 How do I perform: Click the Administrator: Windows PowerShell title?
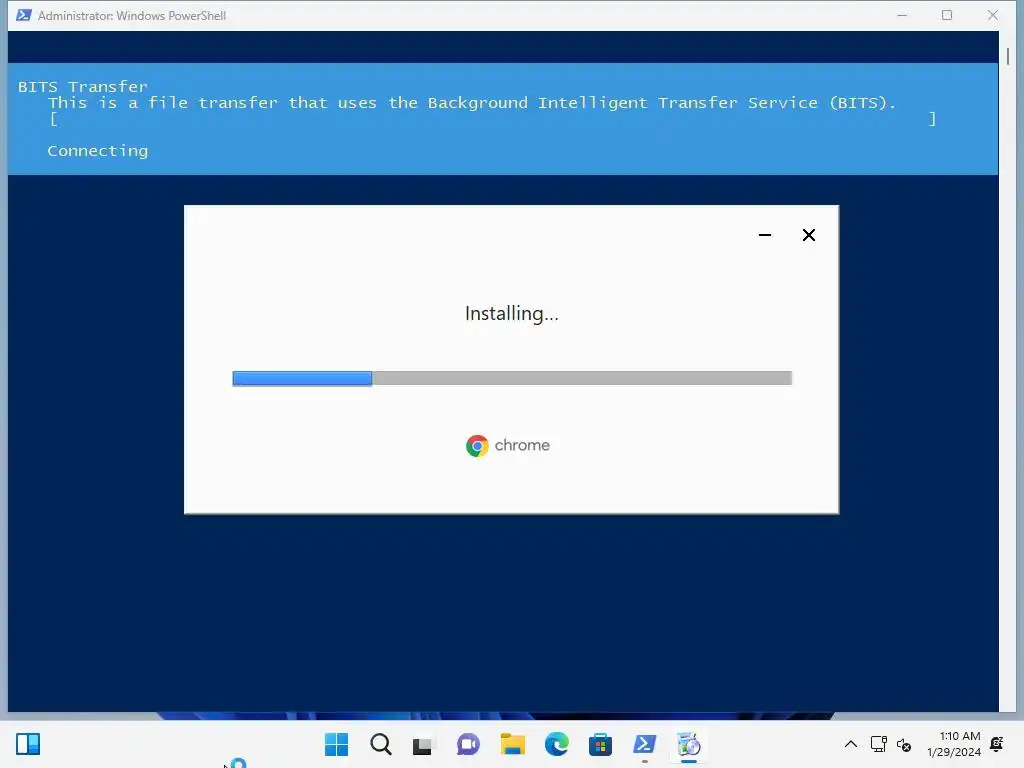pos(132,15)
